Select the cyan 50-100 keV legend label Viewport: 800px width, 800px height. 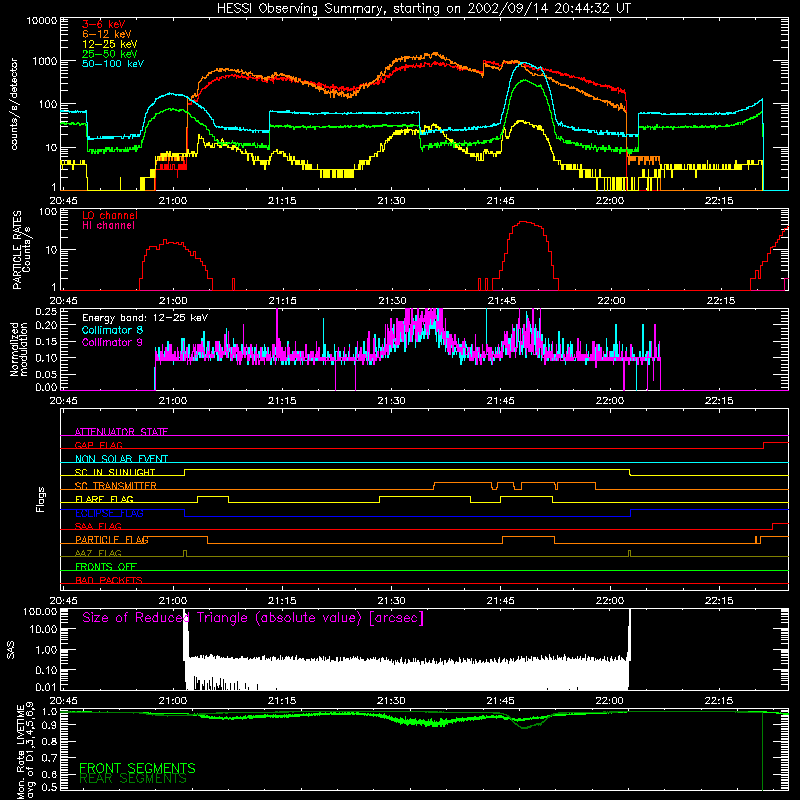pyautogui.click(x=113, y=64)
